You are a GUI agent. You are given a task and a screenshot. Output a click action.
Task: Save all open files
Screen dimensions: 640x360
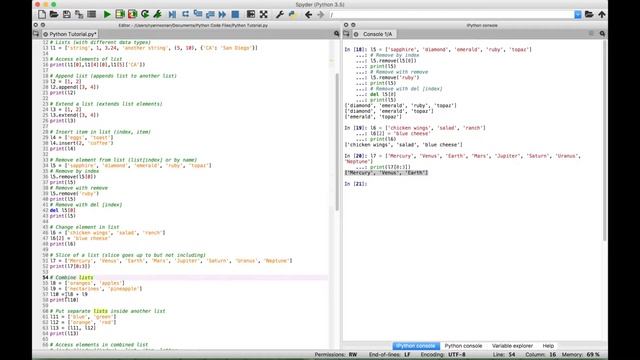point(79,14)
